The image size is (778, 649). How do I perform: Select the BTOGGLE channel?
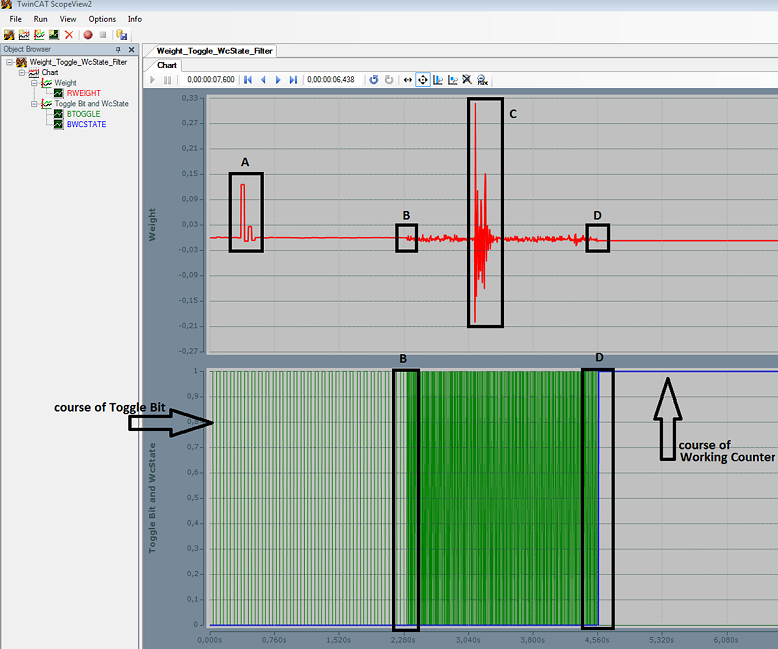click(83, 114)
